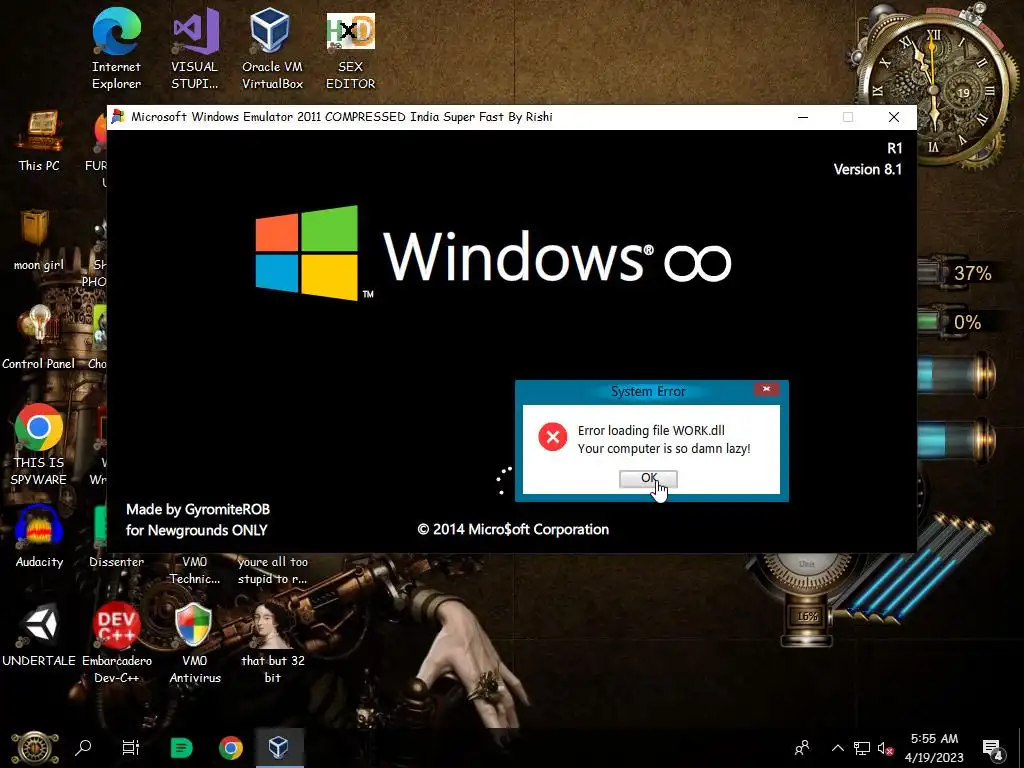Minimize the Windows Emulator window

[803, 117]
